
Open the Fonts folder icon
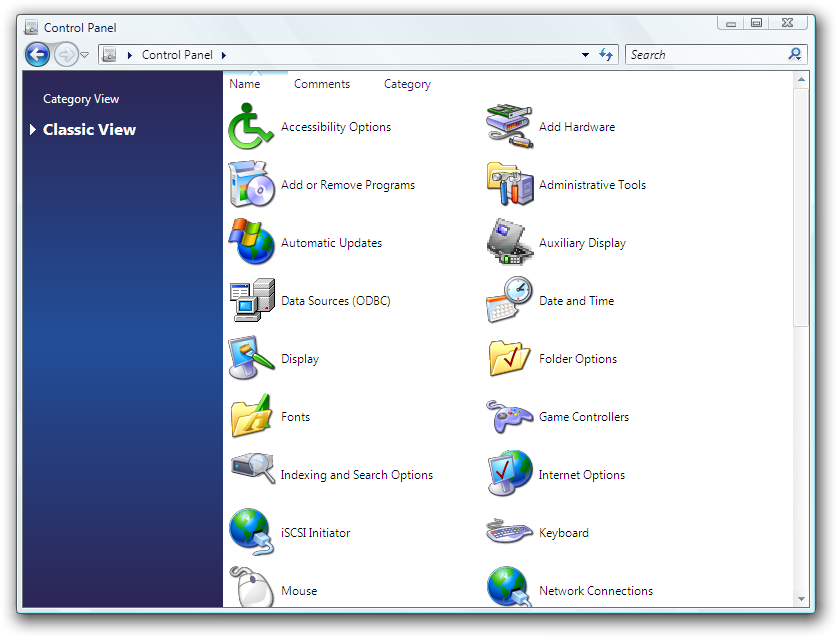(x=251, y=417)
